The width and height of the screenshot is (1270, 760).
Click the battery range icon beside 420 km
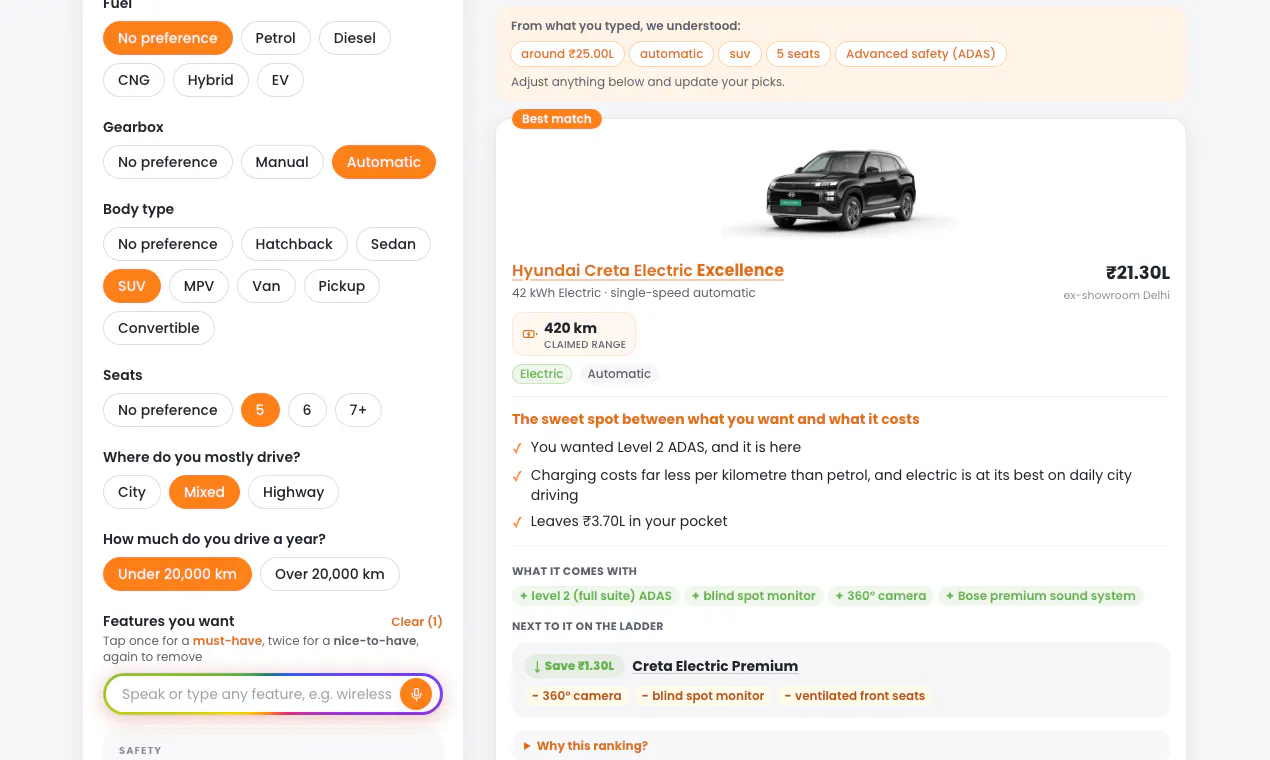click(529, 334)
